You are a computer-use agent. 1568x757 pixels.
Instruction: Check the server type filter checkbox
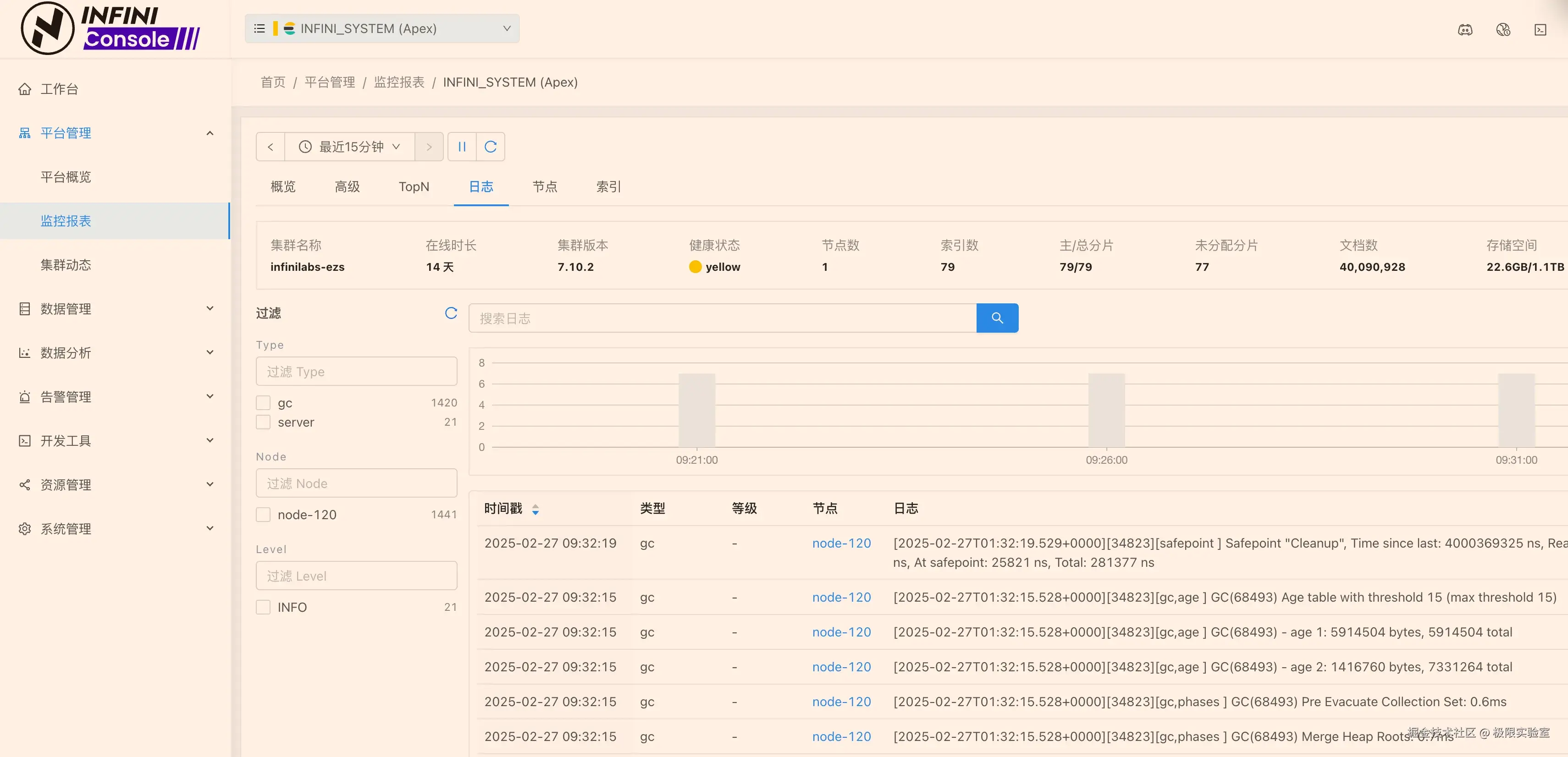coord(263,422)
